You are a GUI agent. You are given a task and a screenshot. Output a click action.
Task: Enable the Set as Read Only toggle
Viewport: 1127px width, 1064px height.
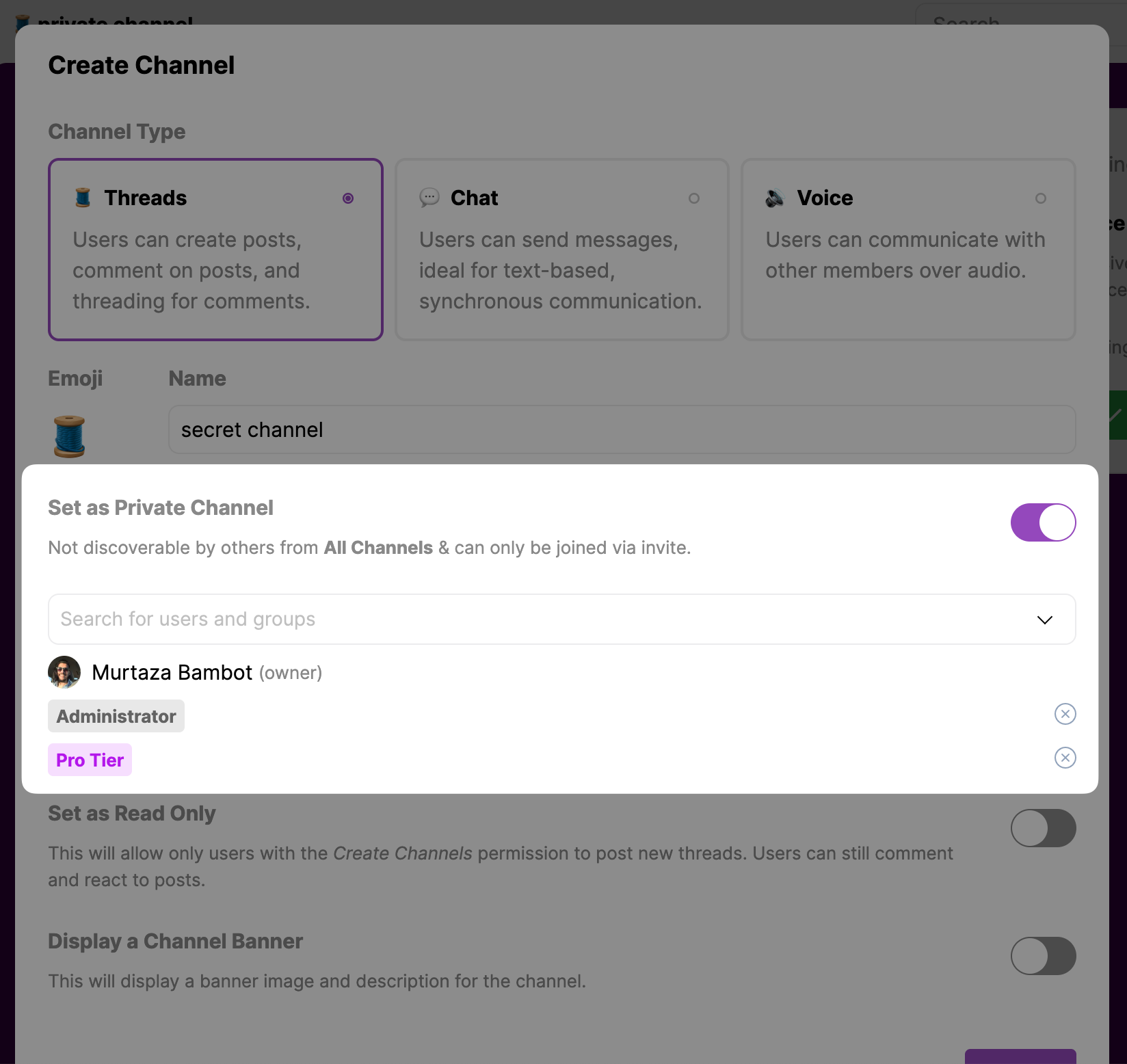click(1043, 828)
